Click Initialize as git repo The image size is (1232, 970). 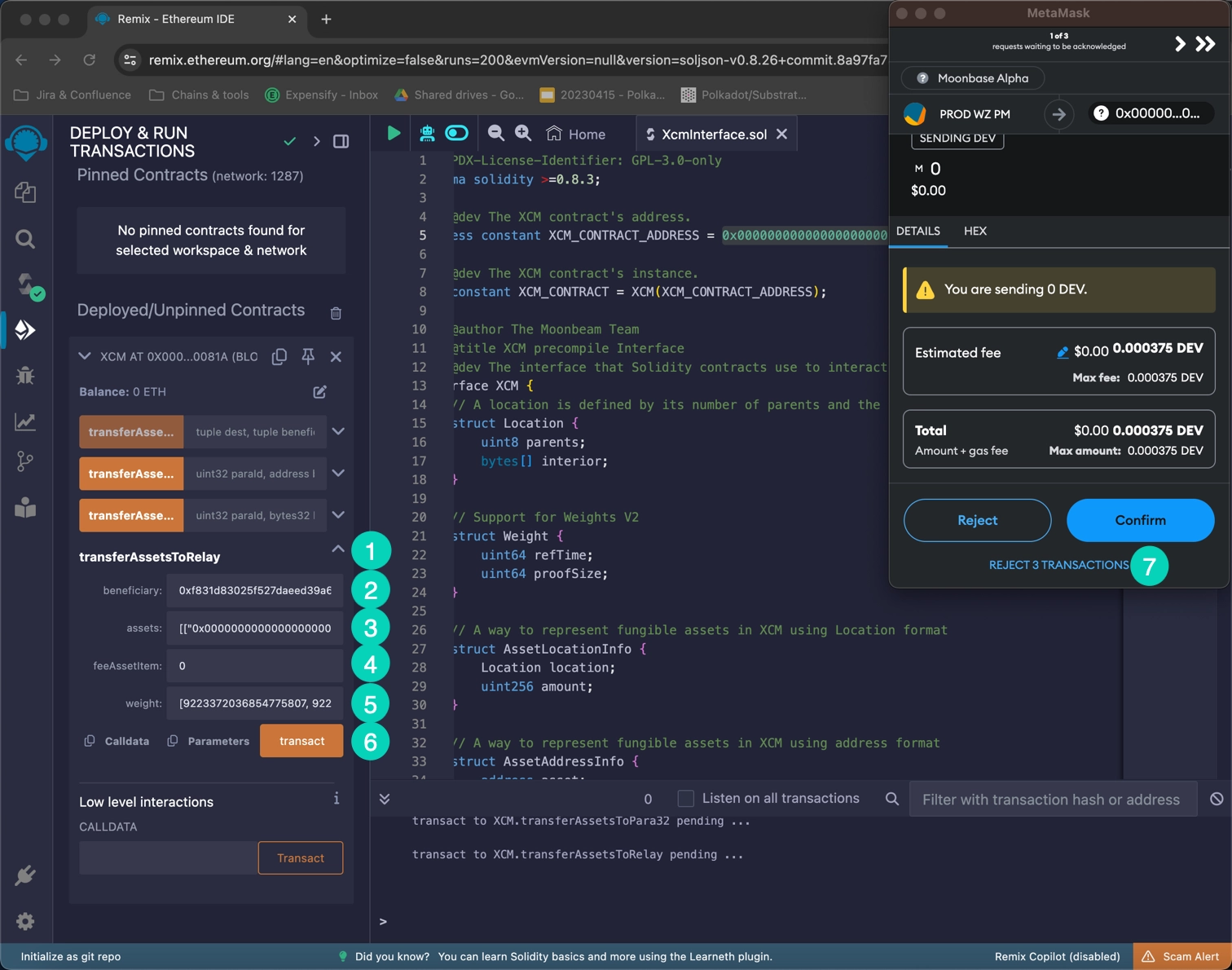[x=71, y=957]
